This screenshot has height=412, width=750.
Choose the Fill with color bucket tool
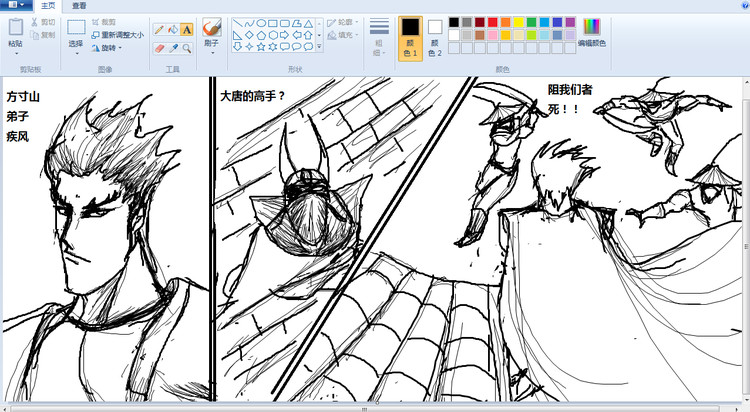coord(173,30)
